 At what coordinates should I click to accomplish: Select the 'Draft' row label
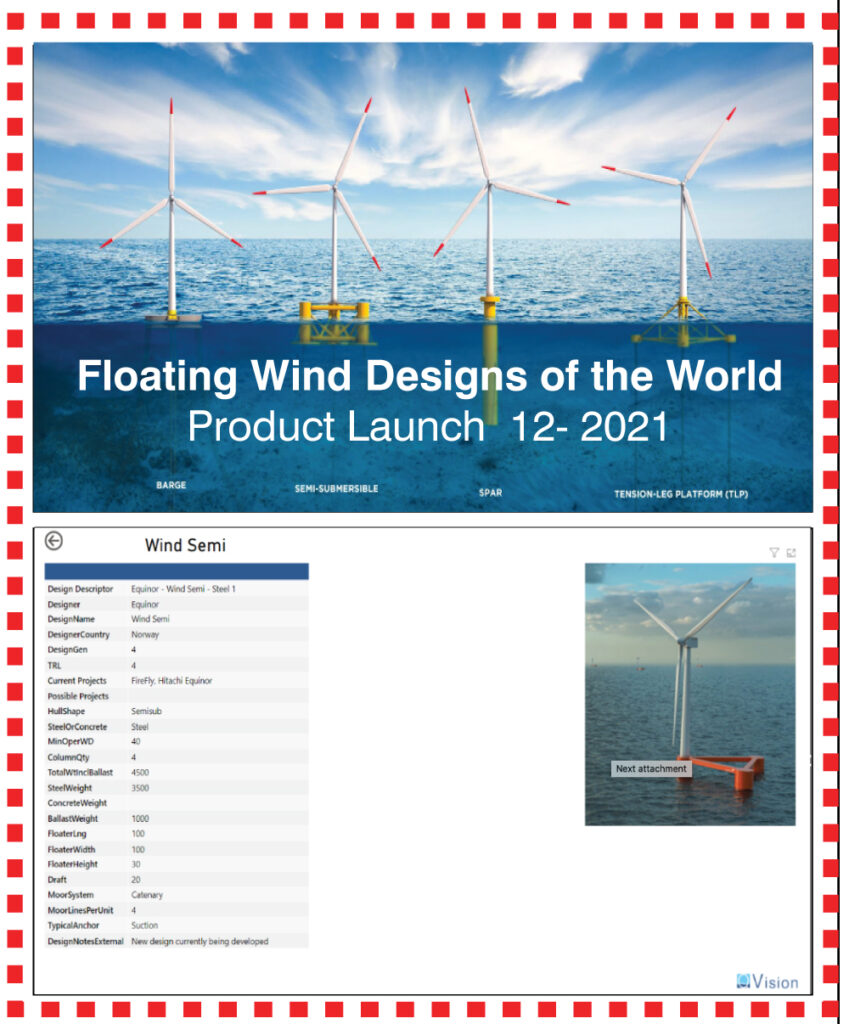(x=57, y=880)
